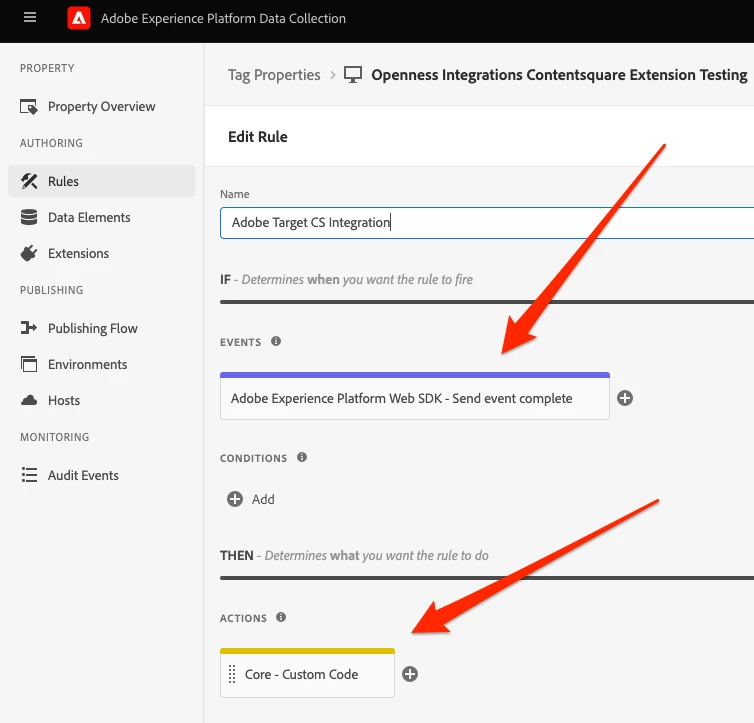Screen dimensions: 754x723
Task: Click the Adobe logo icon
Action: pos(79,18)
